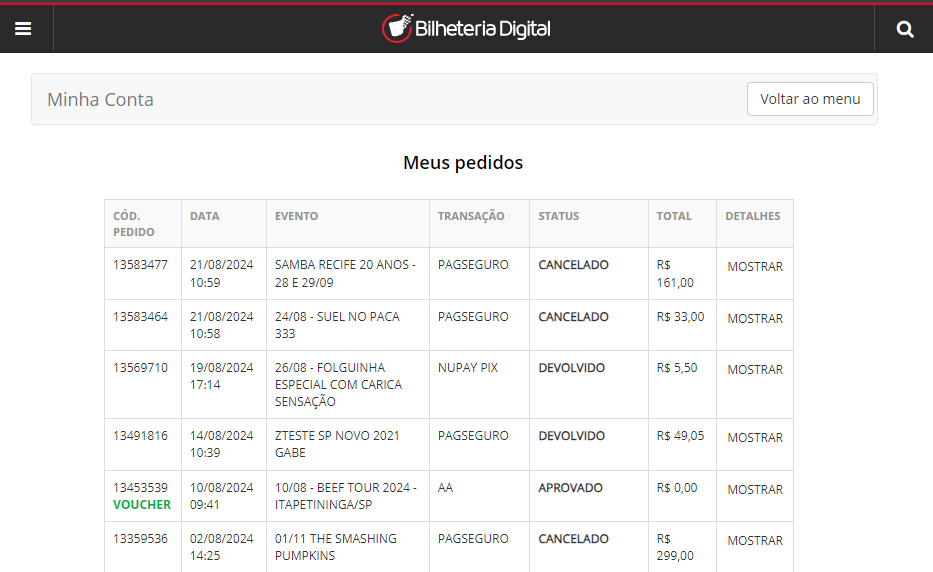This screenshot has height=572, width=933.
Task: Click the NUPAY PIX transaction cell
Action: pos(468,368)
